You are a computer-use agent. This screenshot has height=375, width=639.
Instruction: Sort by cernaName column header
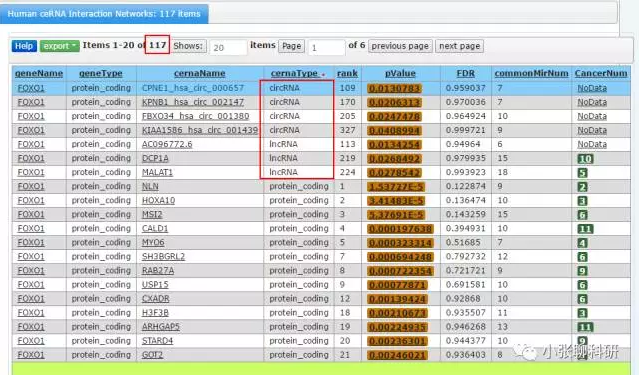[200, 73]
